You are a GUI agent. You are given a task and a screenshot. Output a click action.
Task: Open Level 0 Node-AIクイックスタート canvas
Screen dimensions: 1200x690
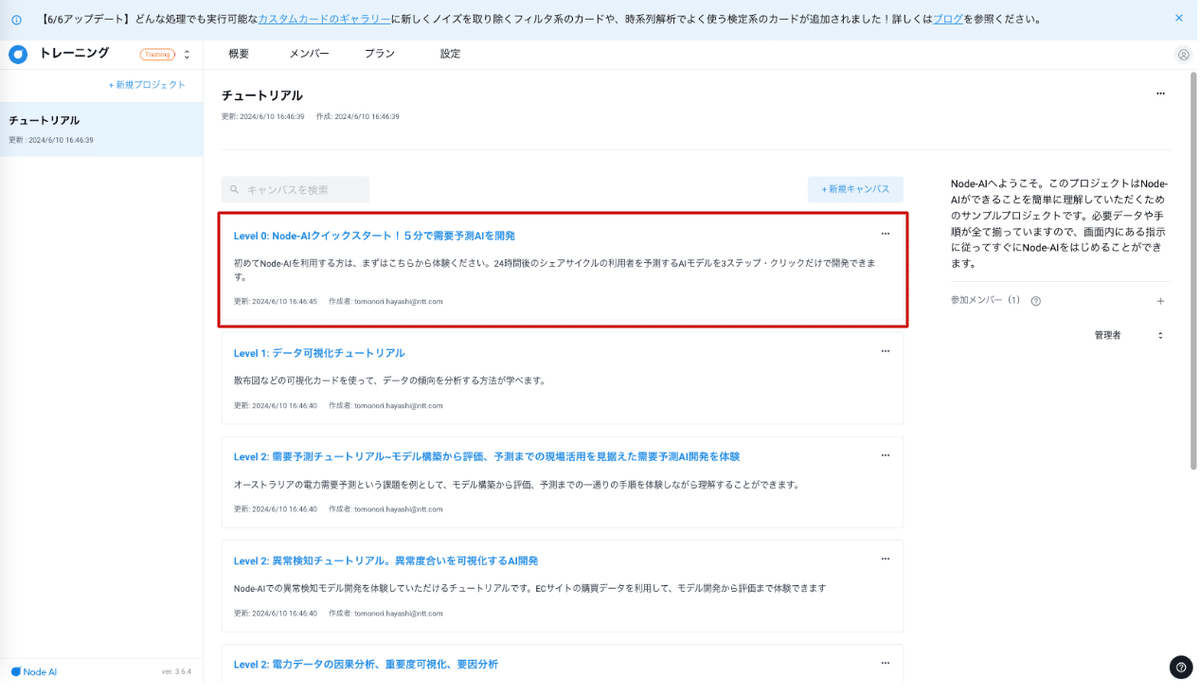(x=374, y=236)
